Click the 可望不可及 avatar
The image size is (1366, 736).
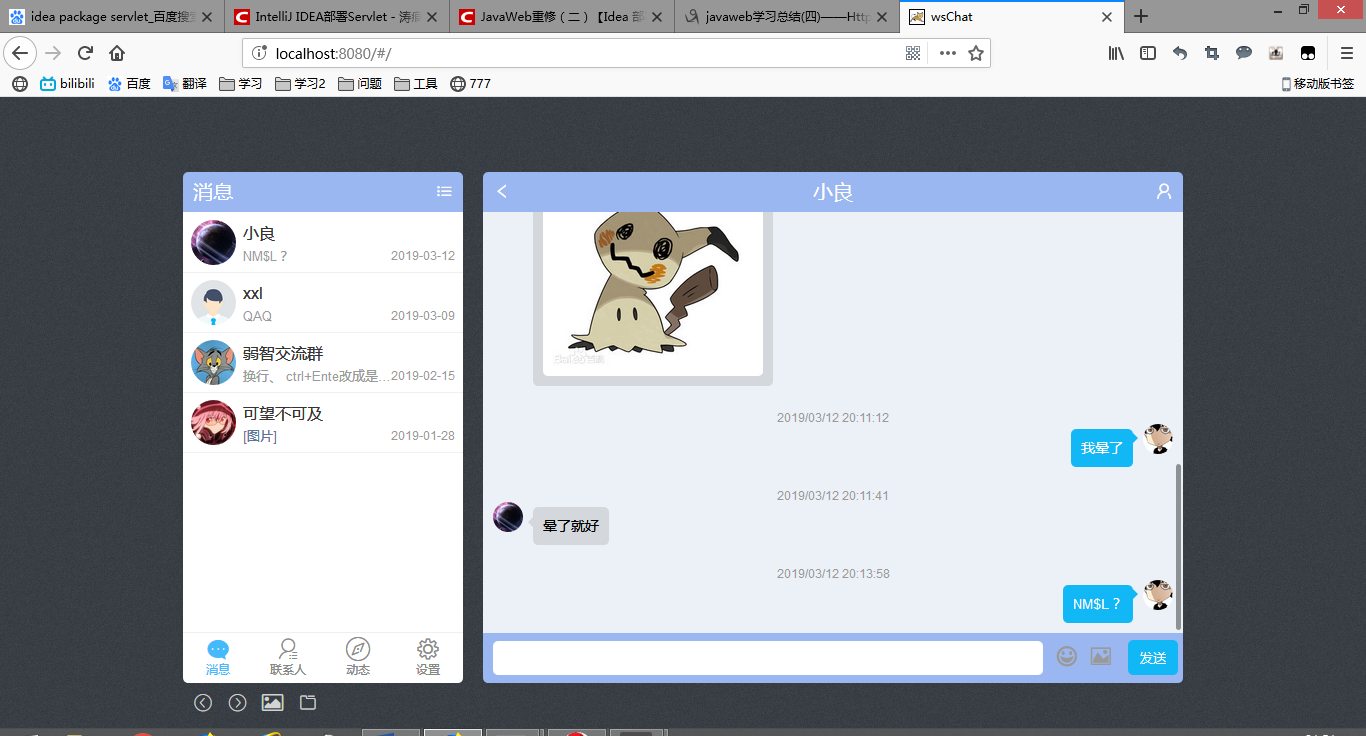tap(213, 422)
